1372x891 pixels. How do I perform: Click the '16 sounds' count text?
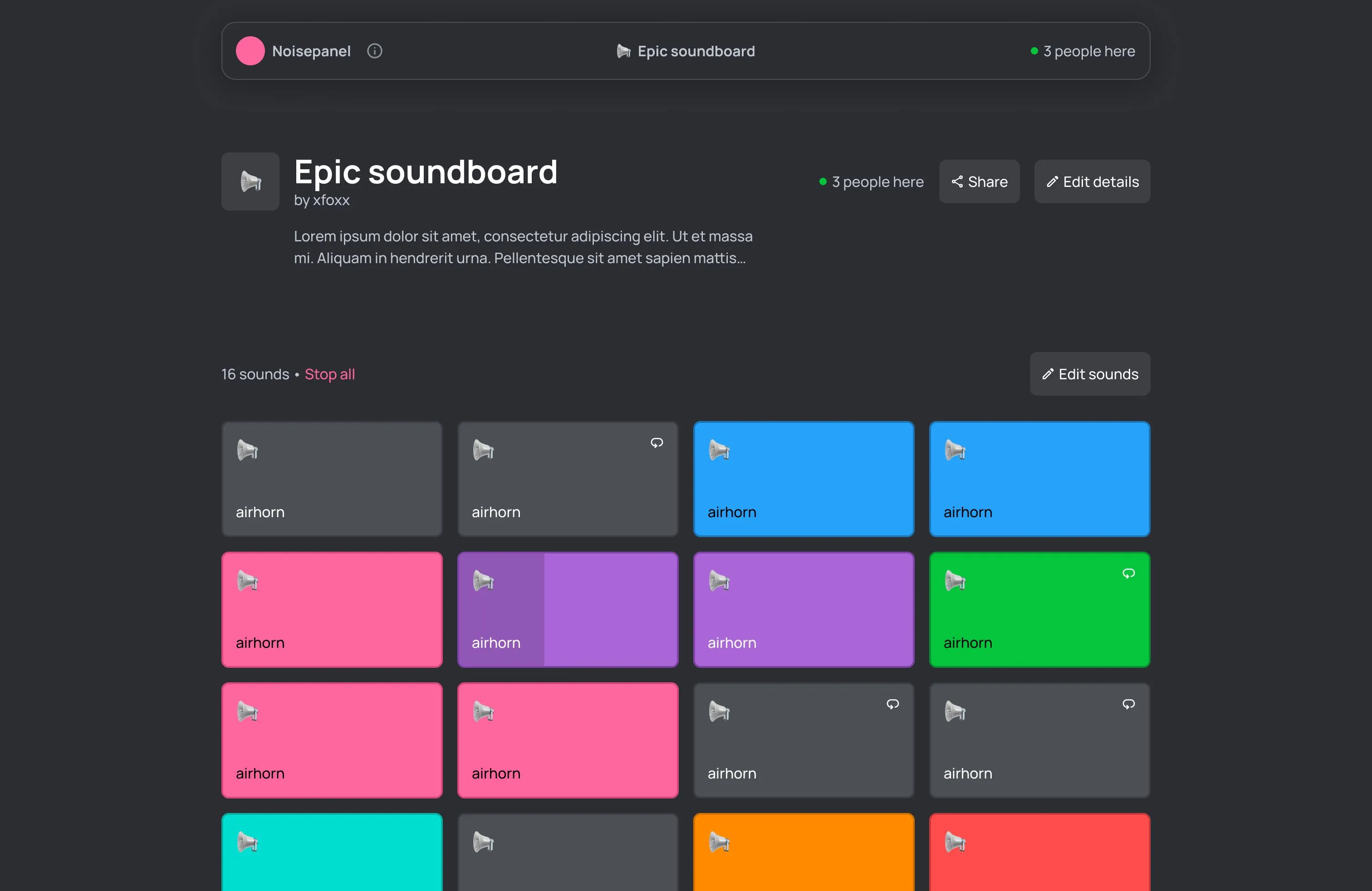click(255, 374)
